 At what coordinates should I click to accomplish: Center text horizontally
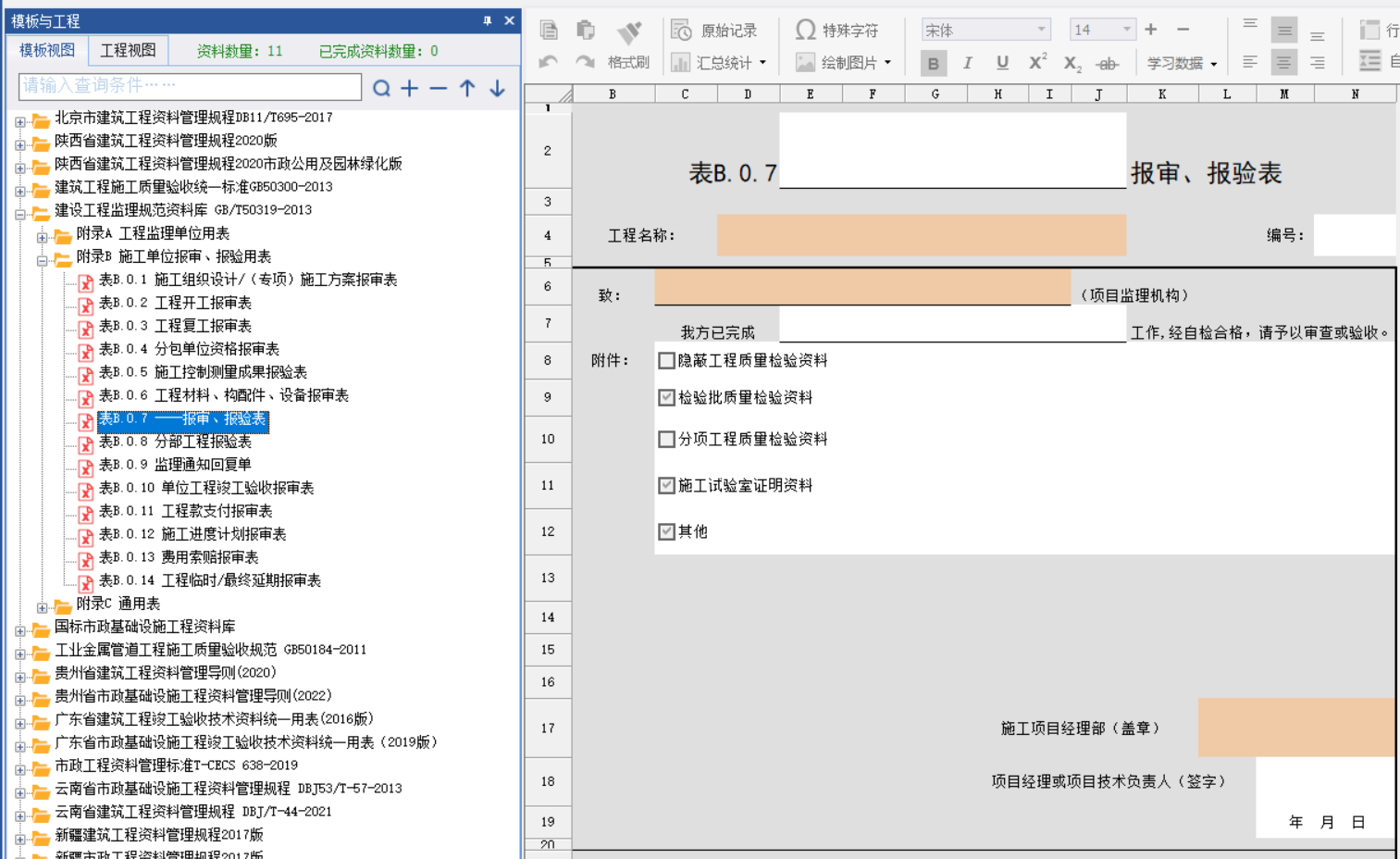tap(1284, 63)
